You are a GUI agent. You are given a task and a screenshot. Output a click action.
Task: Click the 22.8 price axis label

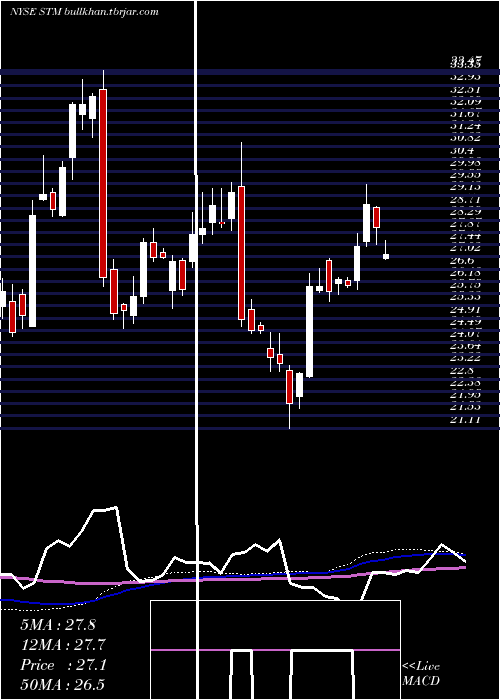(x=461, y=370)
